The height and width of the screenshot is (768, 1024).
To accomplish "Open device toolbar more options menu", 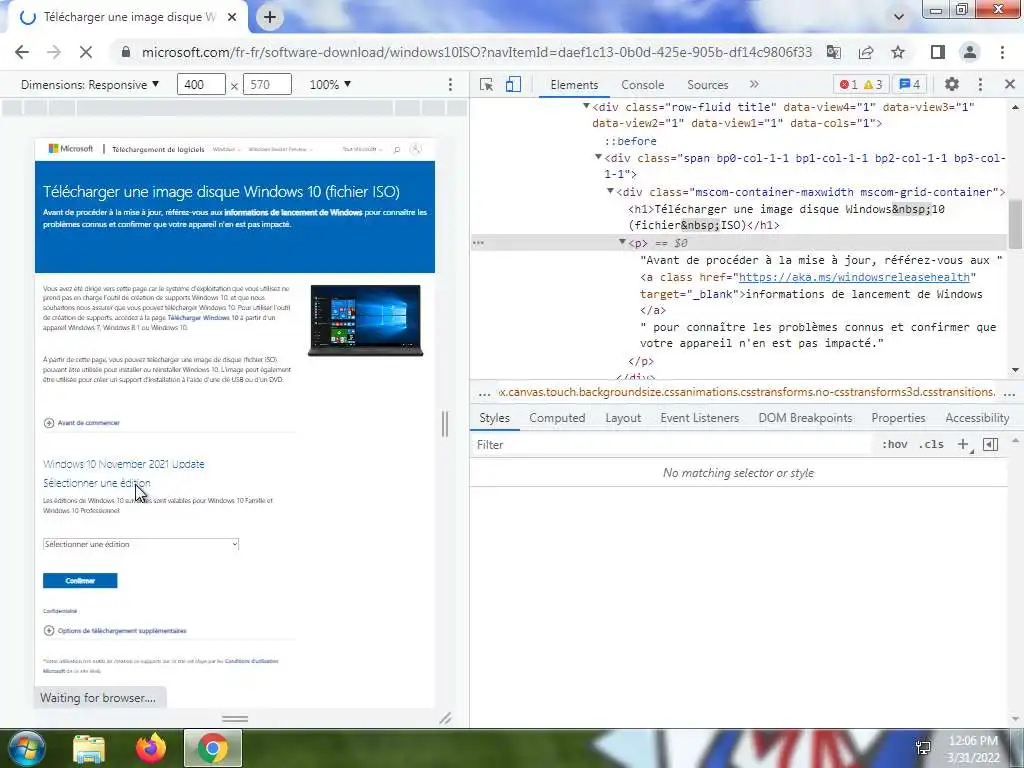I will tap(450, 85).
